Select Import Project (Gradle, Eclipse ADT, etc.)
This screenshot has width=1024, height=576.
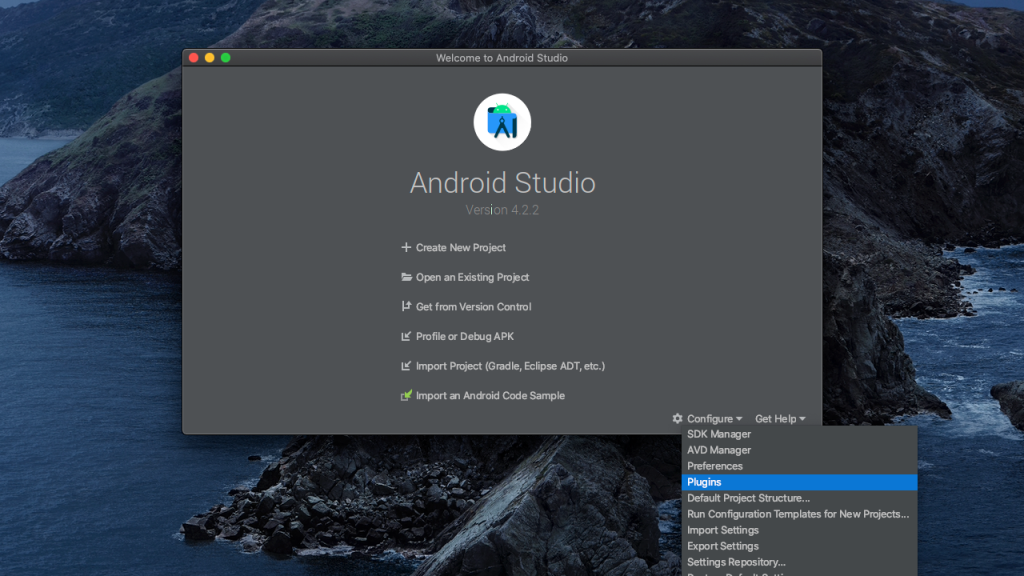(510, 366)
